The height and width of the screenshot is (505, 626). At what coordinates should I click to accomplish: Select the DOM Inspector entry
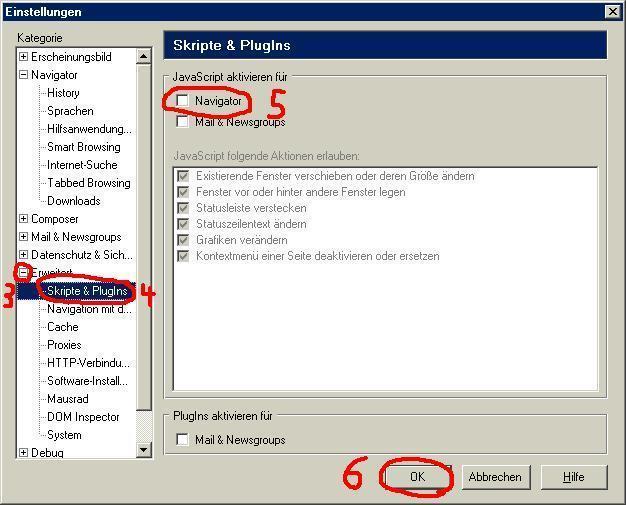pyautogui.click(x=83, y=417)
